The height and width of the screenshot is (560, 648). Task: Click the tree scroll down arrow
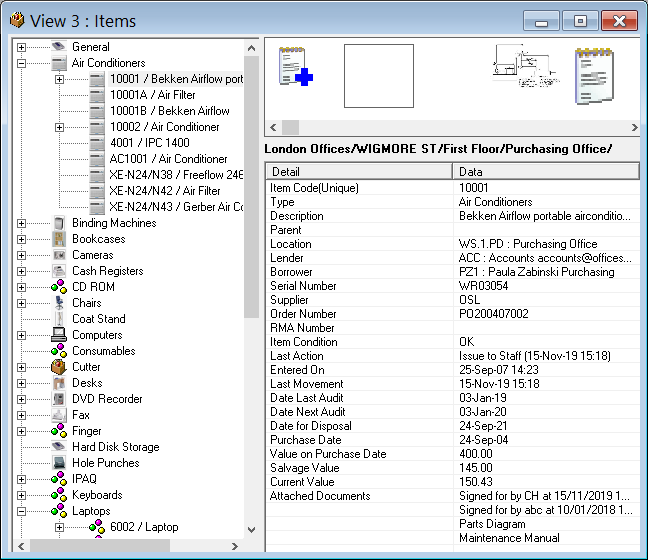(251, 530)
